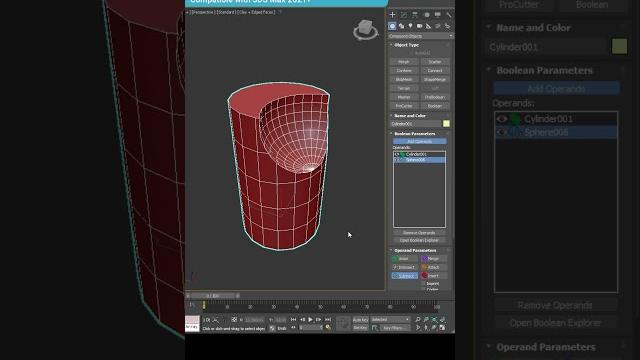Select the Geometry category icon
Image resolution: width=640 pixels, height=360 pixels.
392,26
